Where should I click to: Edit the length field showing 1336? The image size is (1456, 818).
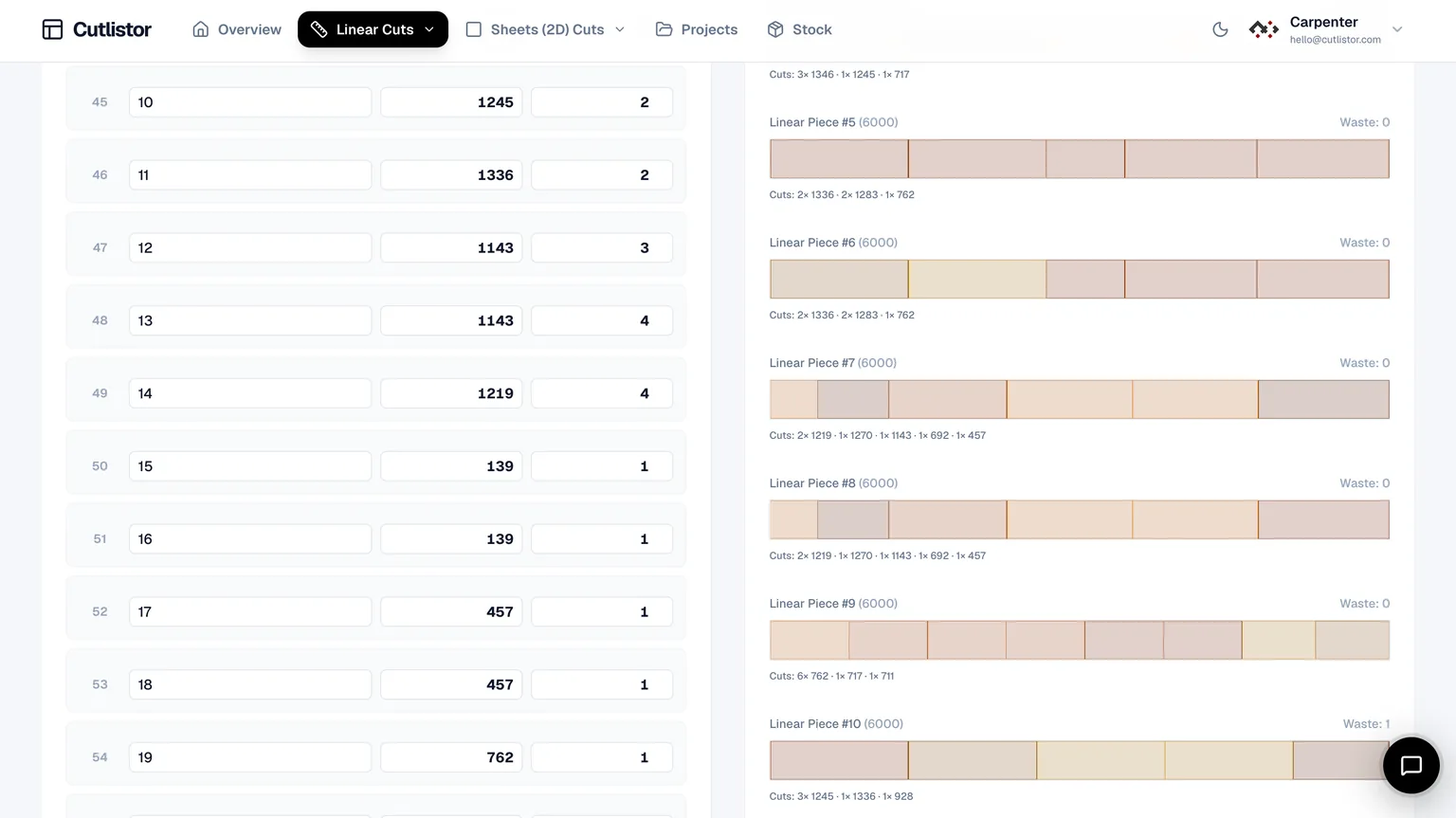[x=451, y=175]
